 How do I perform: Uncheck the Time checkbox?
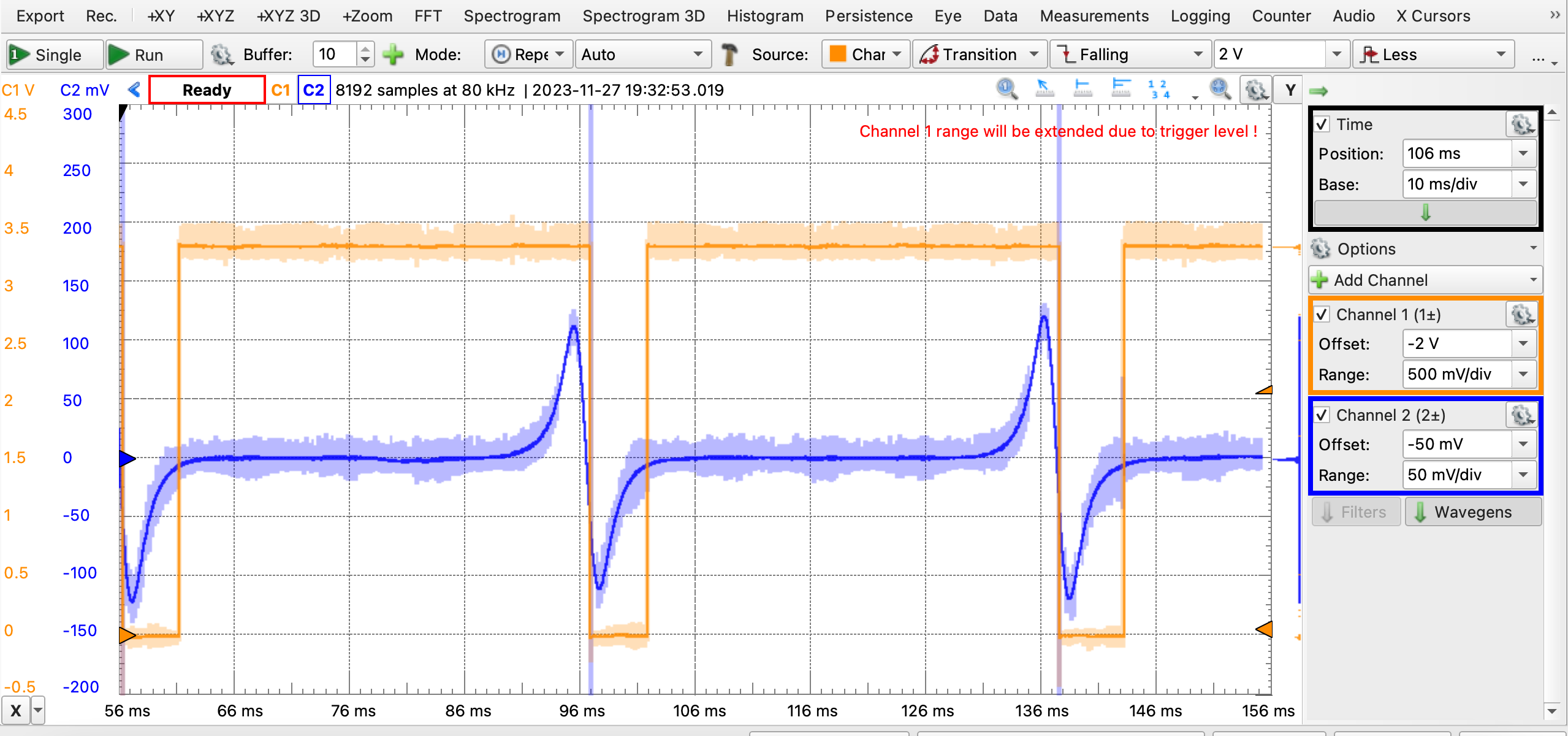tap(1322, 125)
